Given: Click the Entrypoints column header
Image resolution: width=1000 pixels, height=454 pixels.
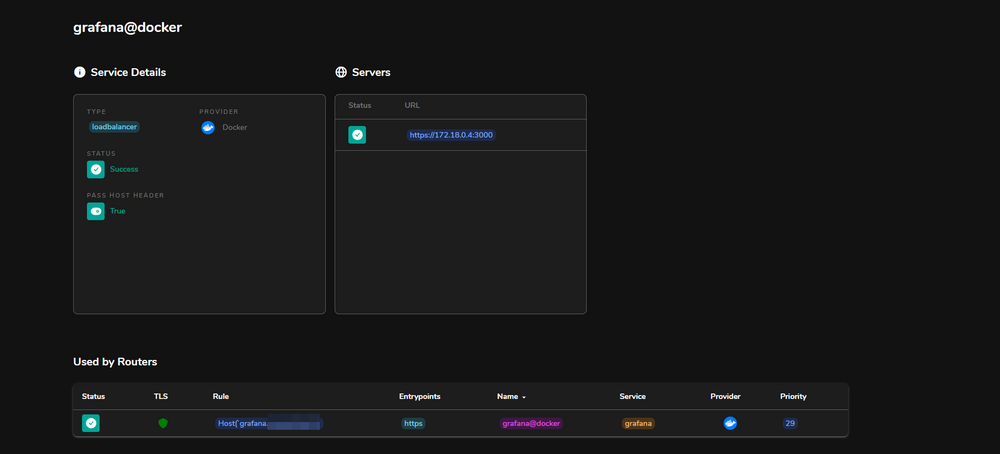Looking at the screenshot, I should [420, 397].
